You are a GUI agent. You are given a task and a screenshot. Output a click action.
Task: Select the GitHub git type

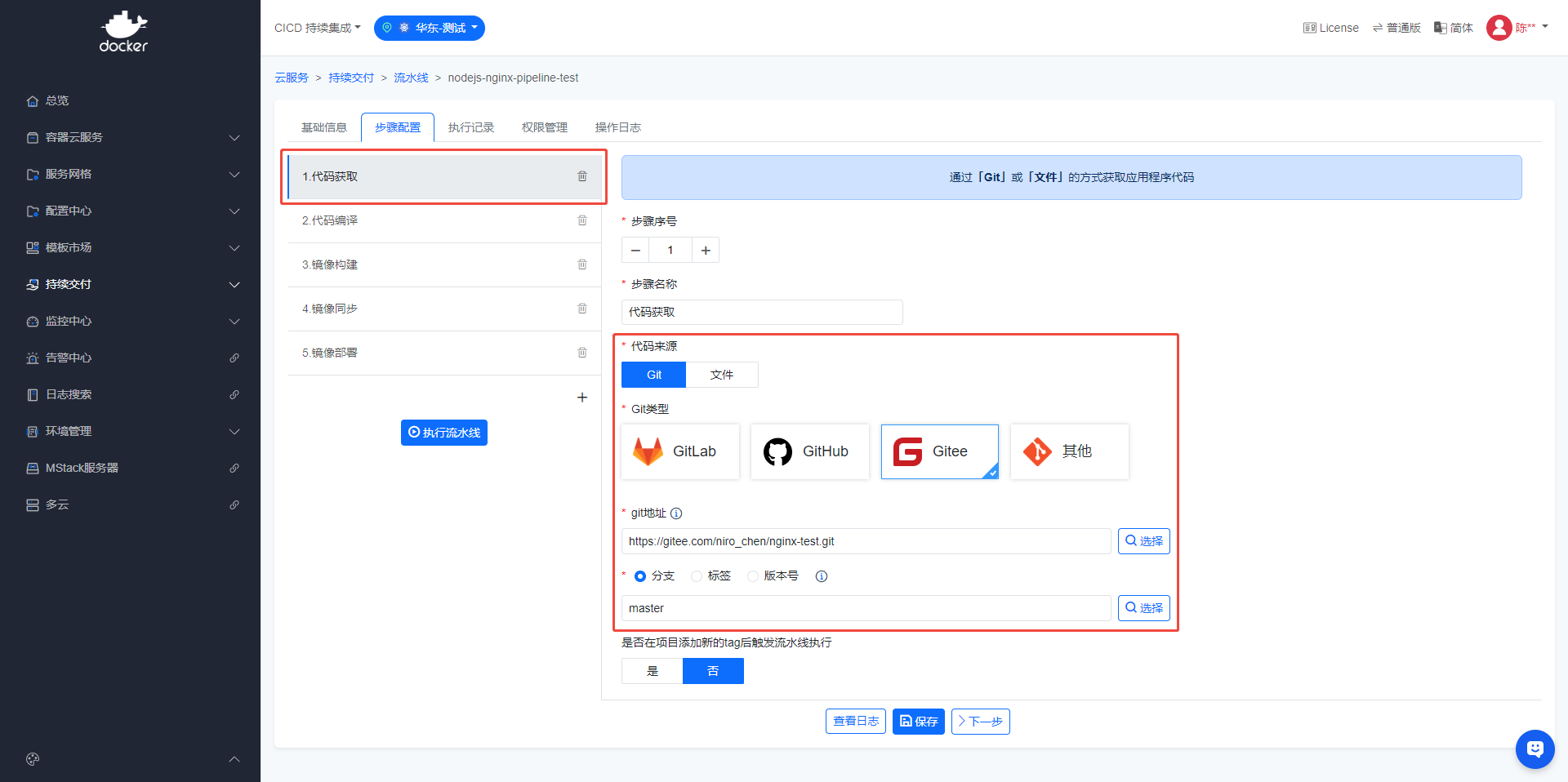click(809, 451)
